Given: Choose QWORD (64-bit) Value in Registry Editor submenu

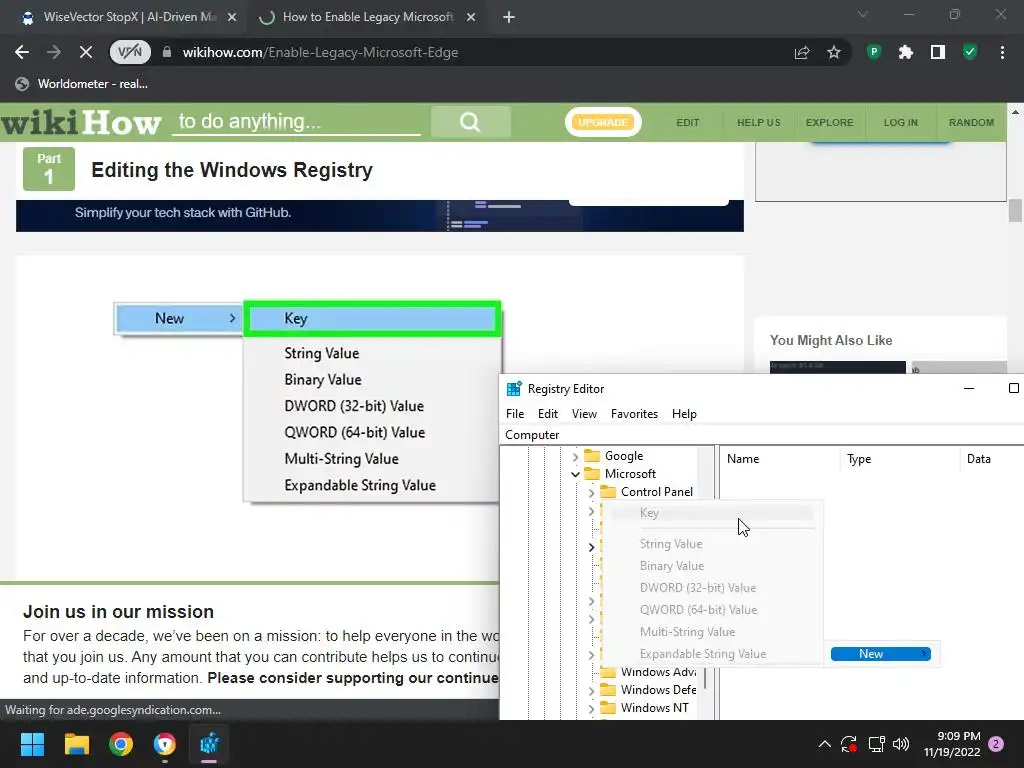Looking at the screenshot, I should [712, 610].
